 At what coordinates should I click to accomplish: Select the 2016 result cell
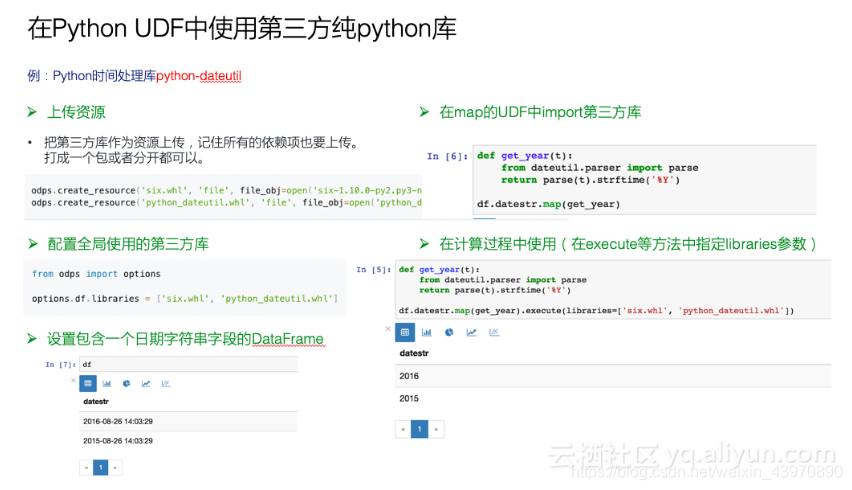pos(613,376)
